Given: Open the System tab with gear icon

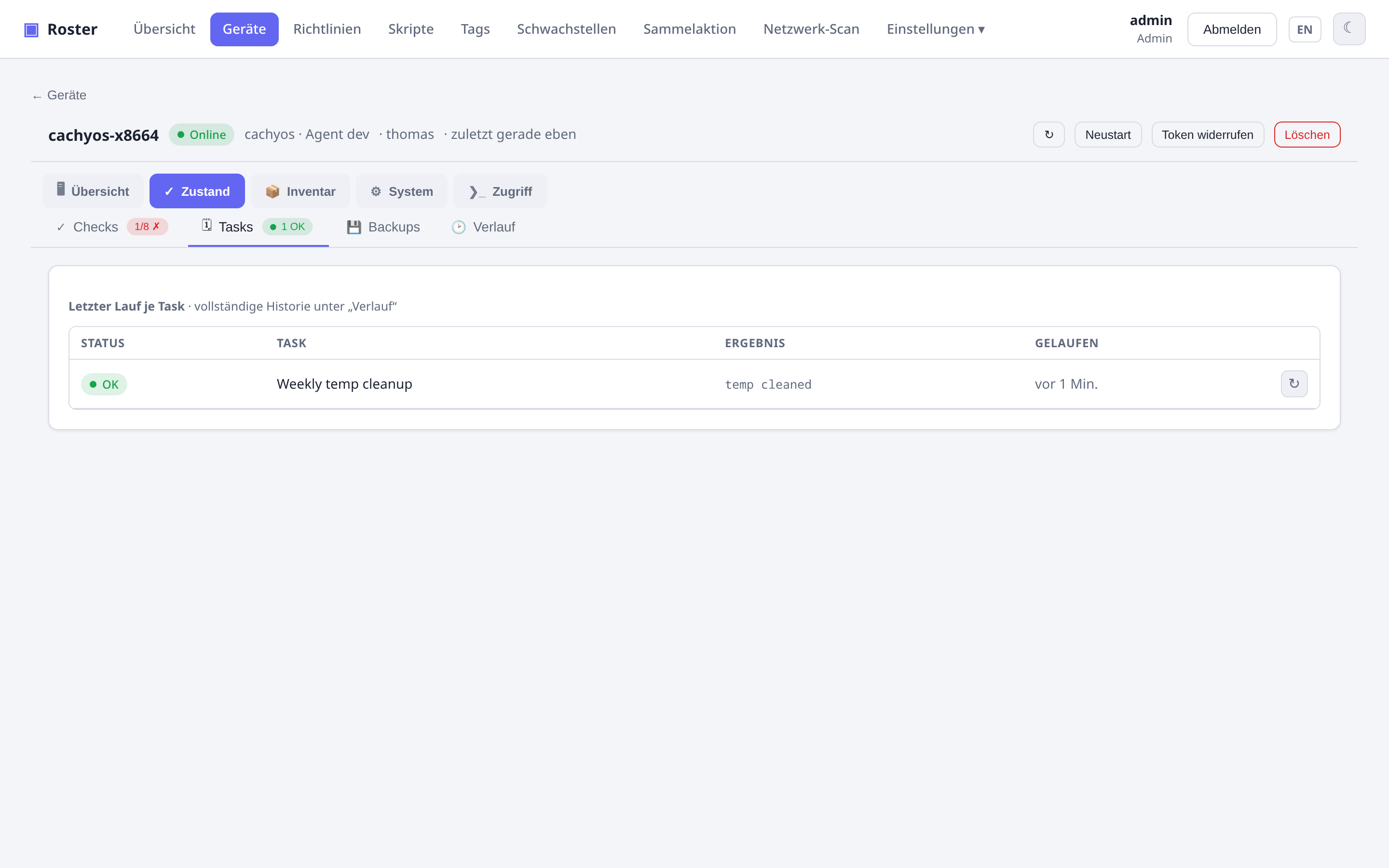Looking at the screenshot, I should click(x=401, y=191).
